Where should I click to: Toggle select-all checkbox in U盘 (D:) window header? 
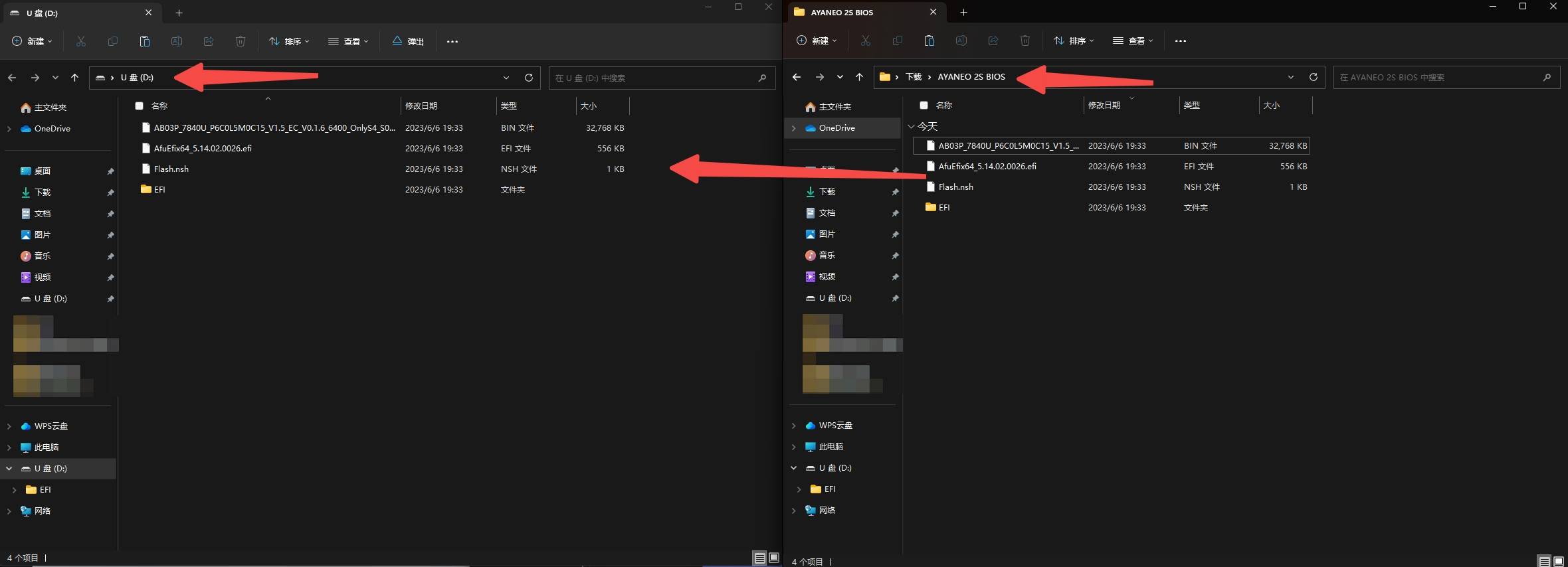139,106
